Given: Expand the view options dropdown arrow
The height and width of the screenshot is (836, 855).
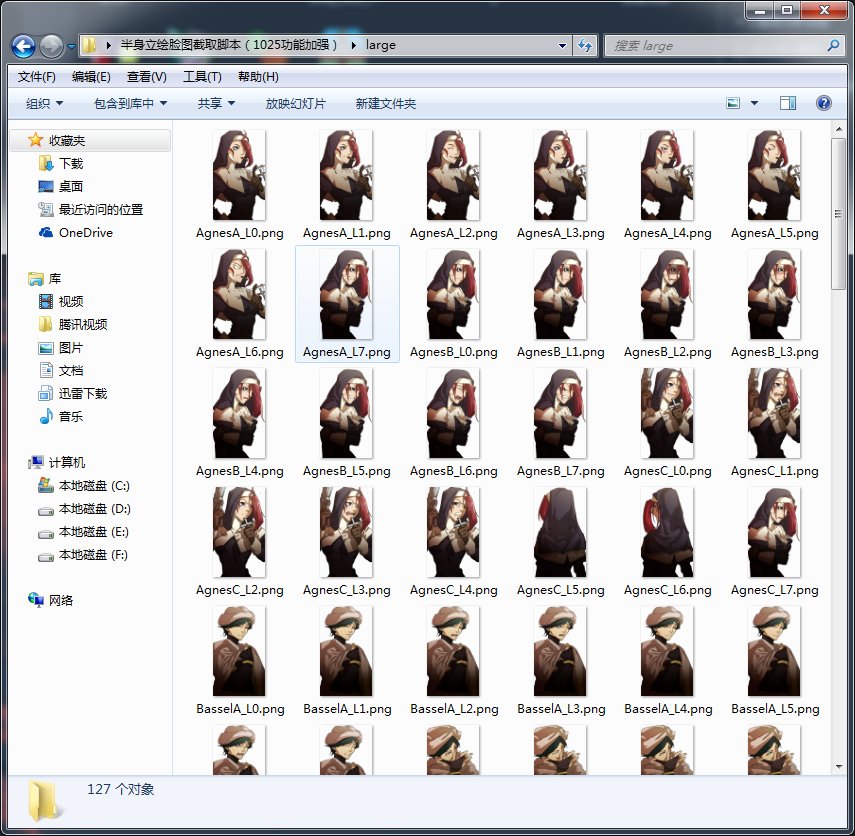Looking at the screenshot, I should pos(755,103).
